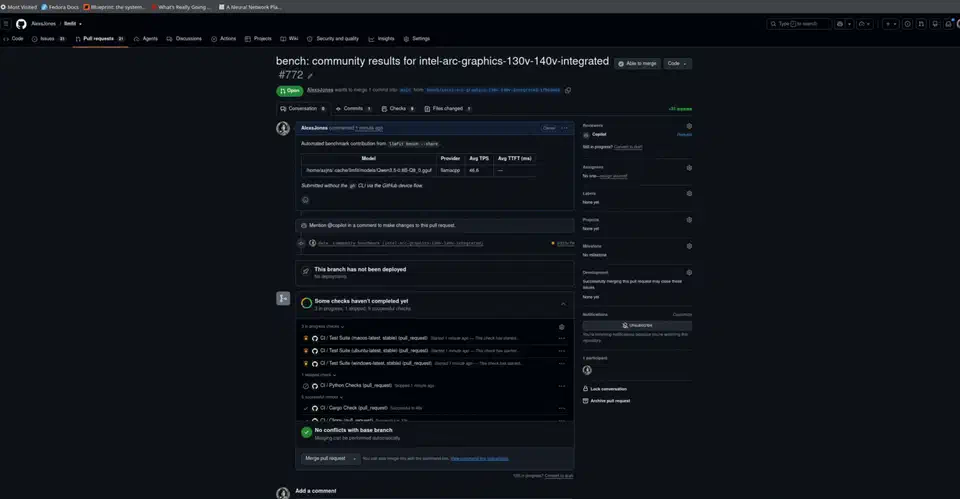Open the create new plus dropdown
Screen dimensions: 960x499
(x=891, y=24)
